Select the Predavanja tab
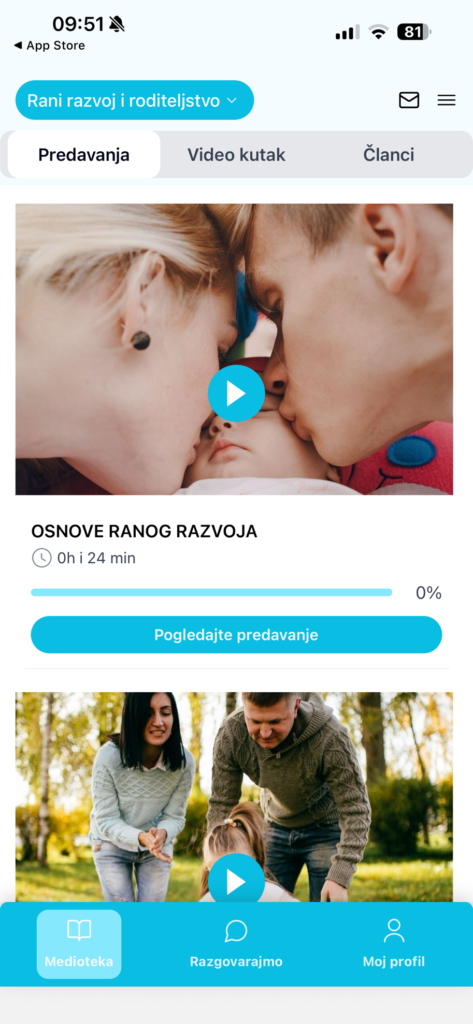Image resolution: width=473 pixels, height=1024 pixels. coord(84,155)
